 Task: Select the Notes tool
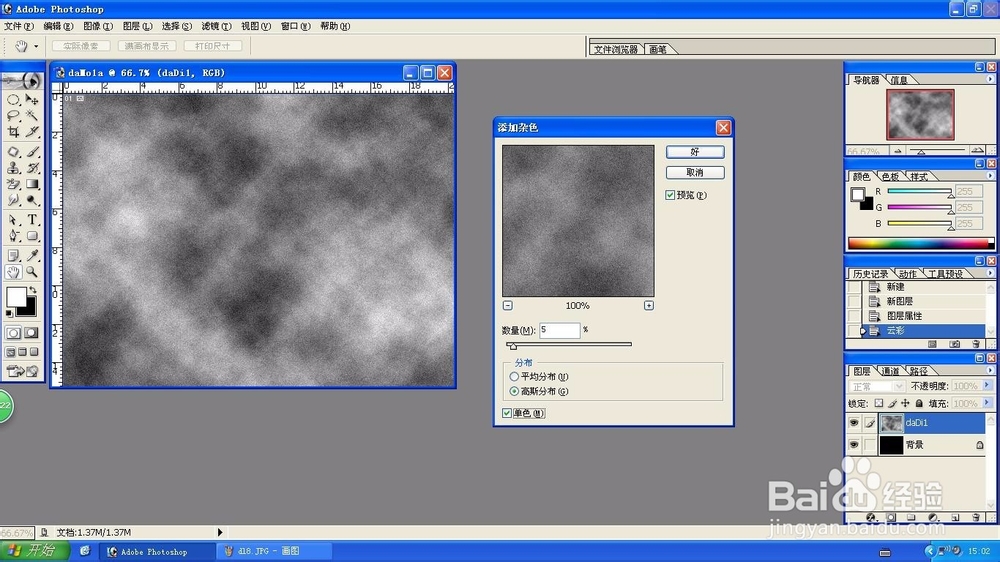13,256
